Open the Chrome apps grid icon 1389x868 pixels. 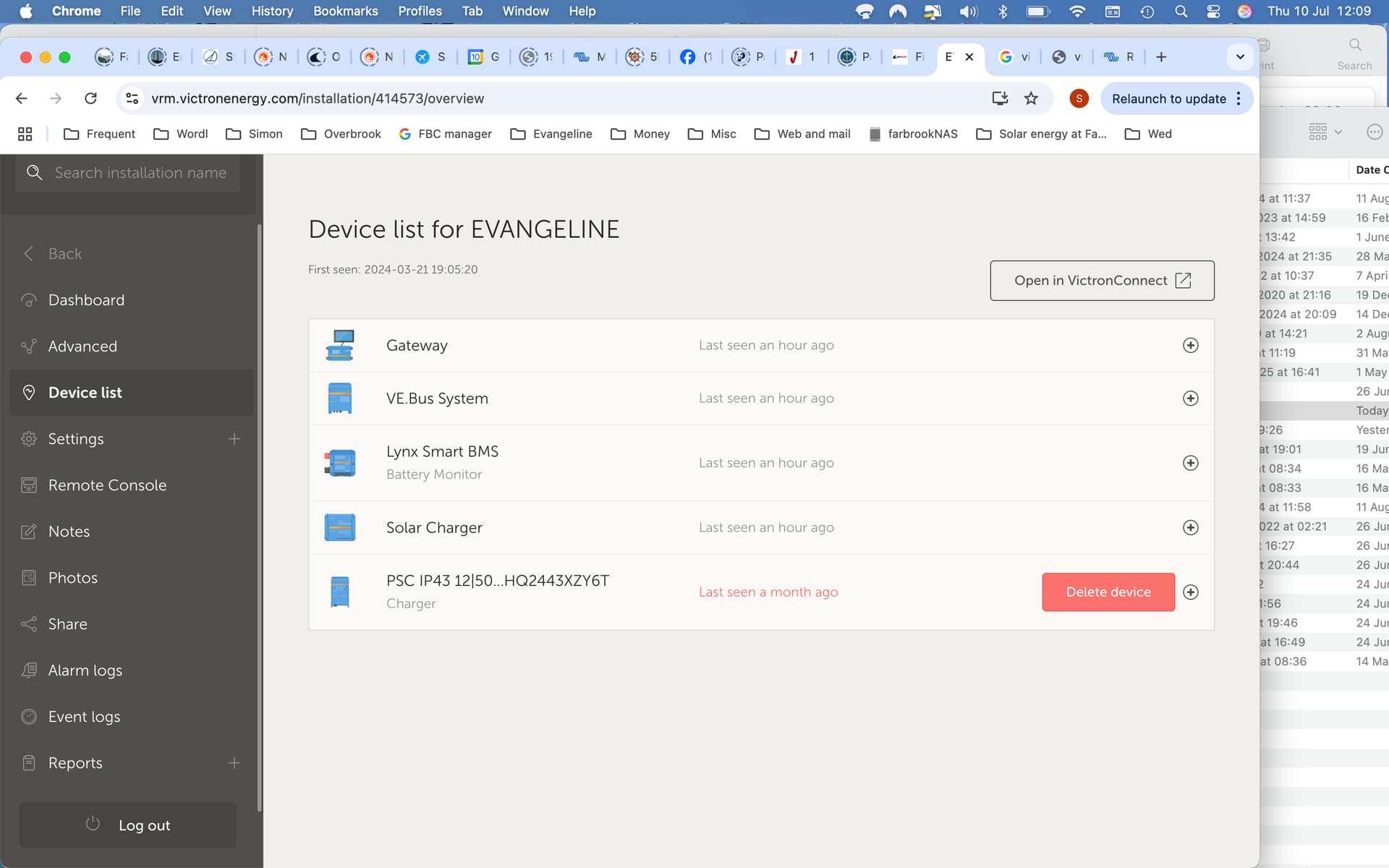25,134
